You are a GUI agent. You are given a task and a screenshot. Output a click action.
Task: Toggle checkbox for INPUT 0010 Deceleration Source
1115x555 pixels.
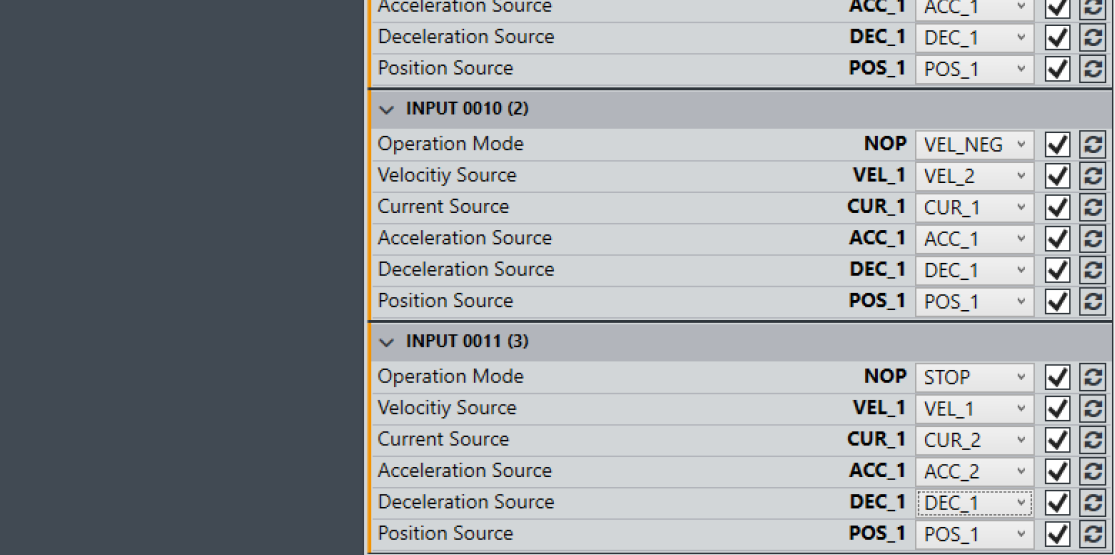1057,270
